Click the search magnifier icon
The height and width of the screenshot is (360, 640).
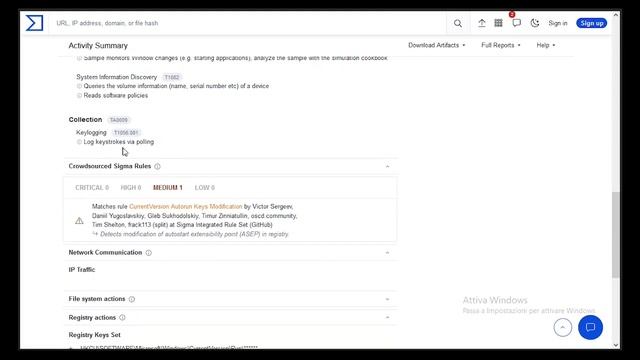pos(458,23)
